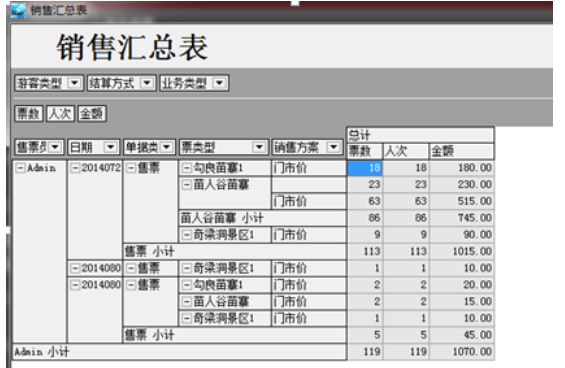The height and width of the screenshot is (368, 565).
Task: Collapse 奇梁洞景区1 row with amount 90.00
Action: (x=187, y=235)
